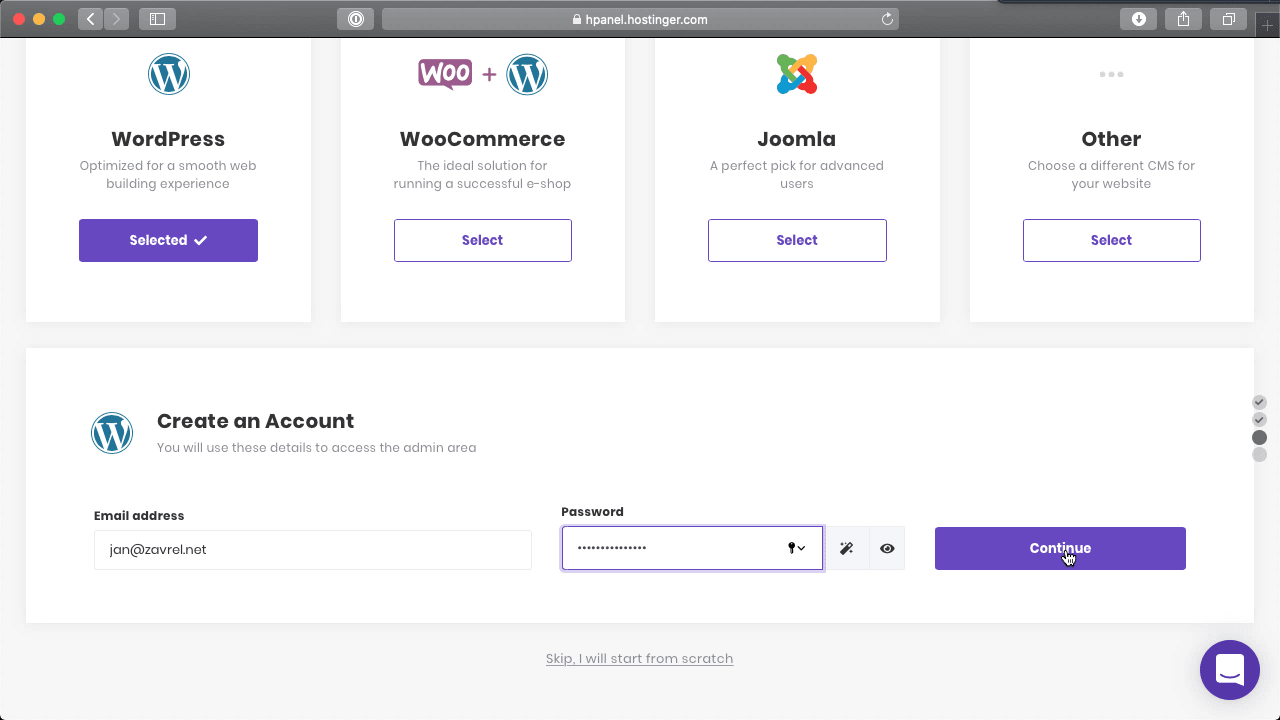Screen dimensions: 1280x720
Task: Click 'Choose a different CMS for your website'
Action: (1111, 175)
